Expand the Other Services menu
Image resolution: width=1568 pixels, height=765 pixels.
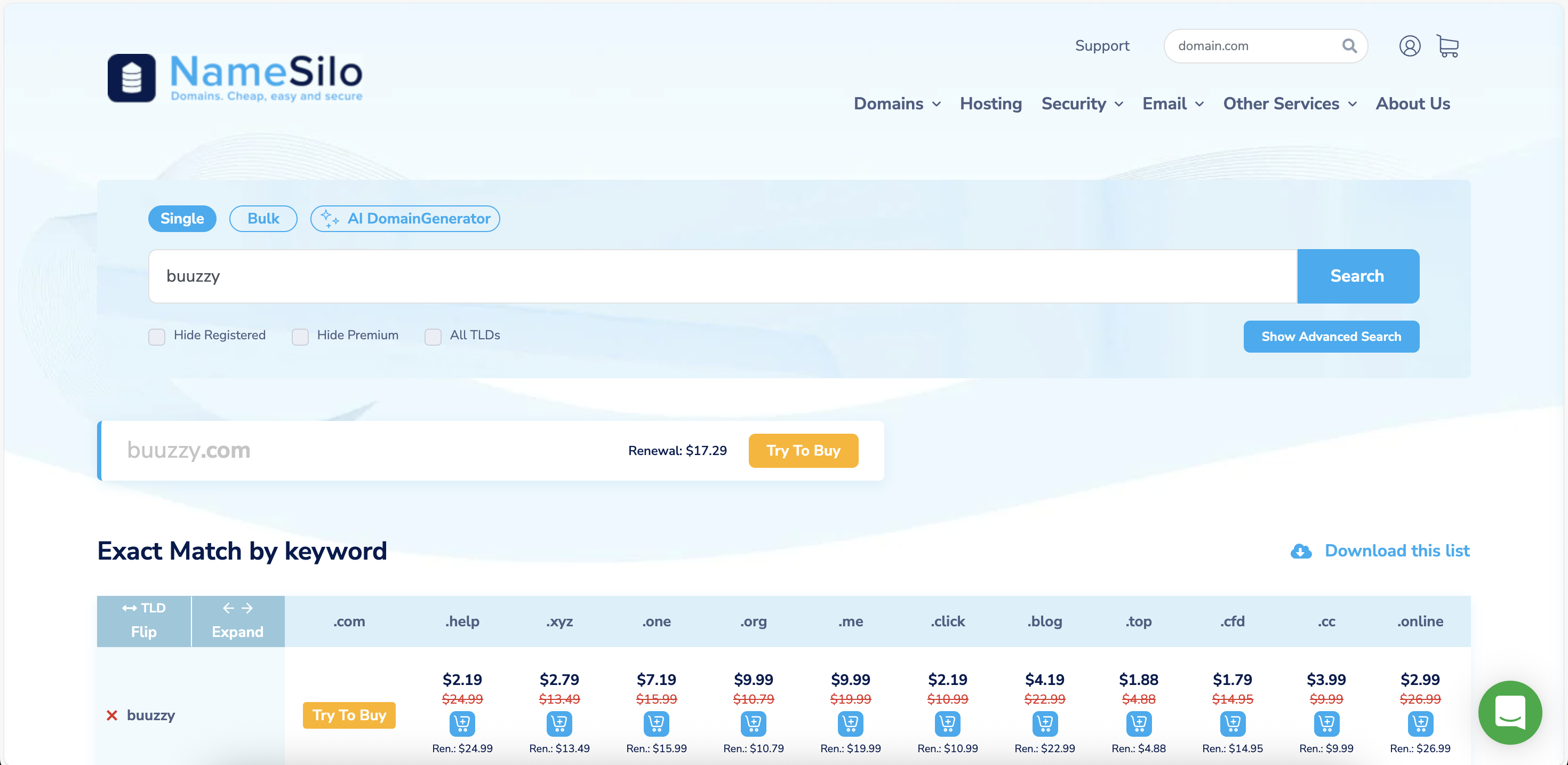pos(1290,103)
